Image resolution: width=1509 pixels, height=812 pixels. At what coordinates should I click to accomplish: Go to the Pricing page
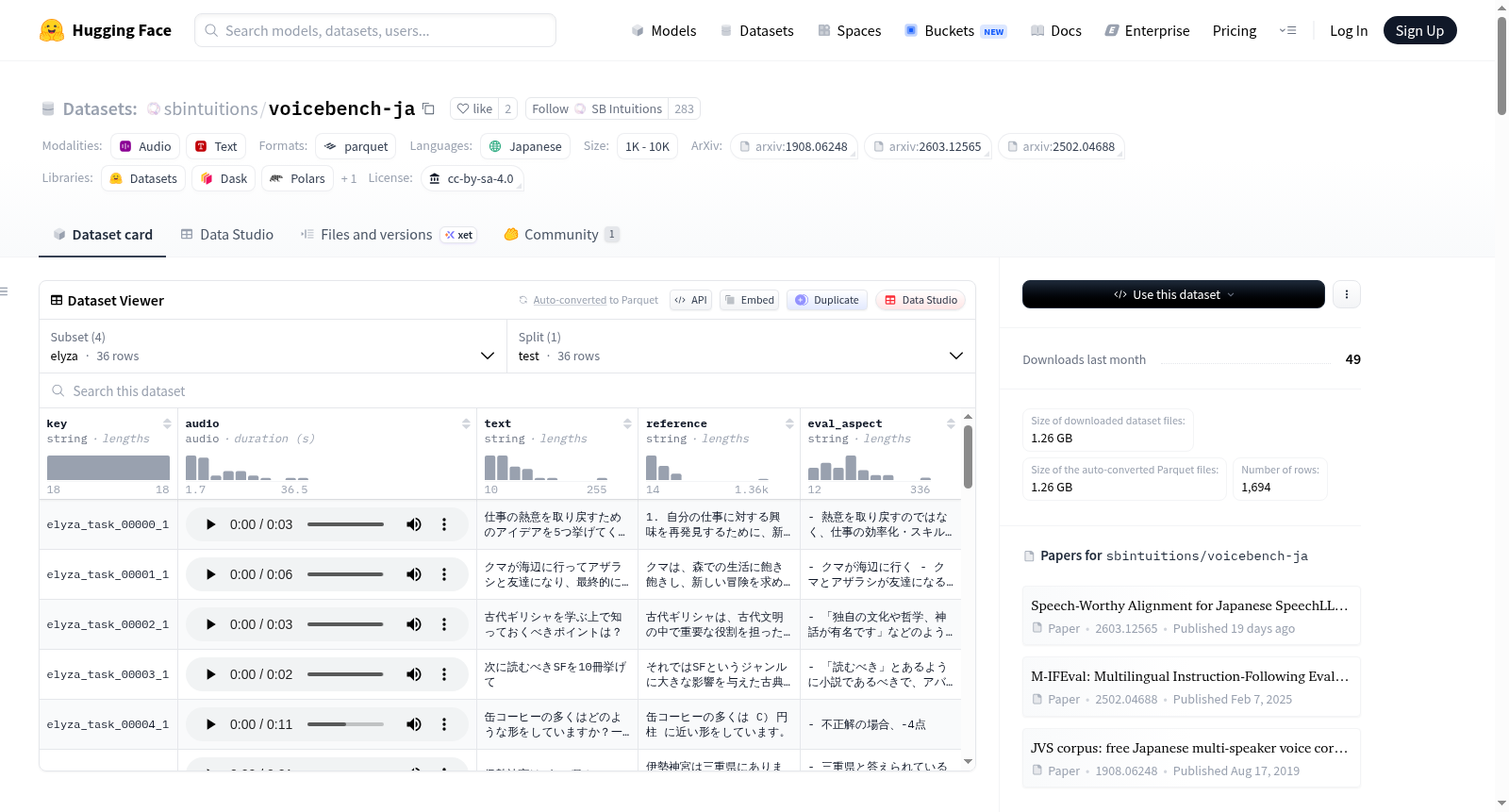1235,30
